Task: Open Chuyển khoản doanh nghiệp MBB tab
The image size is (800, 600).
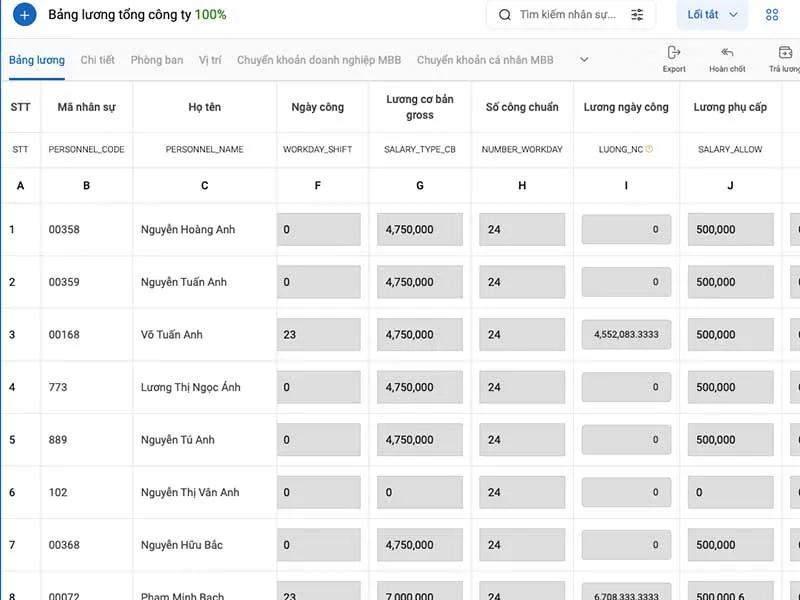Action: (319, 60)
